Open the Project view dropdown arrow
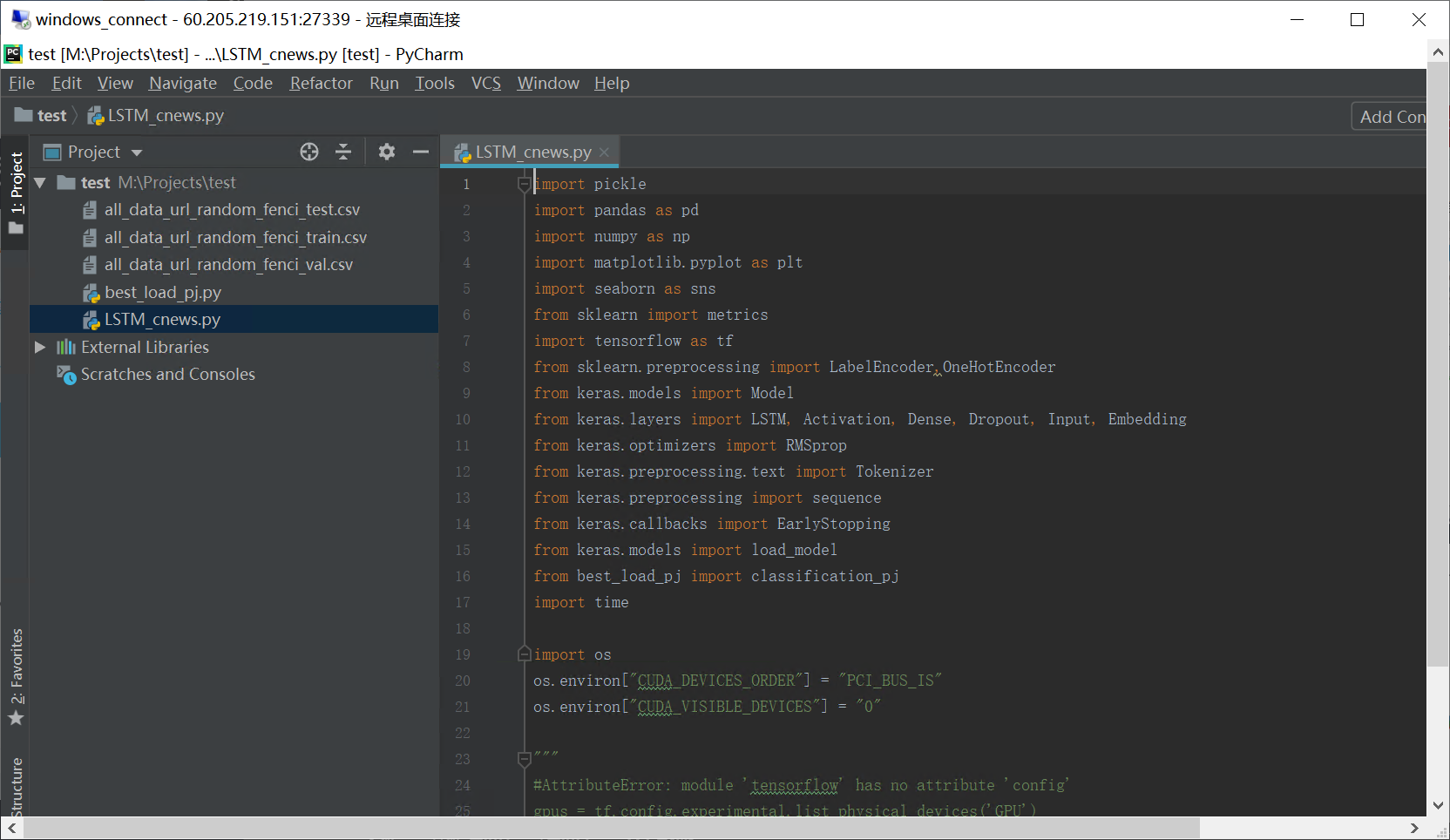This screenshot has width=1450, height=840. click(137, 152)
